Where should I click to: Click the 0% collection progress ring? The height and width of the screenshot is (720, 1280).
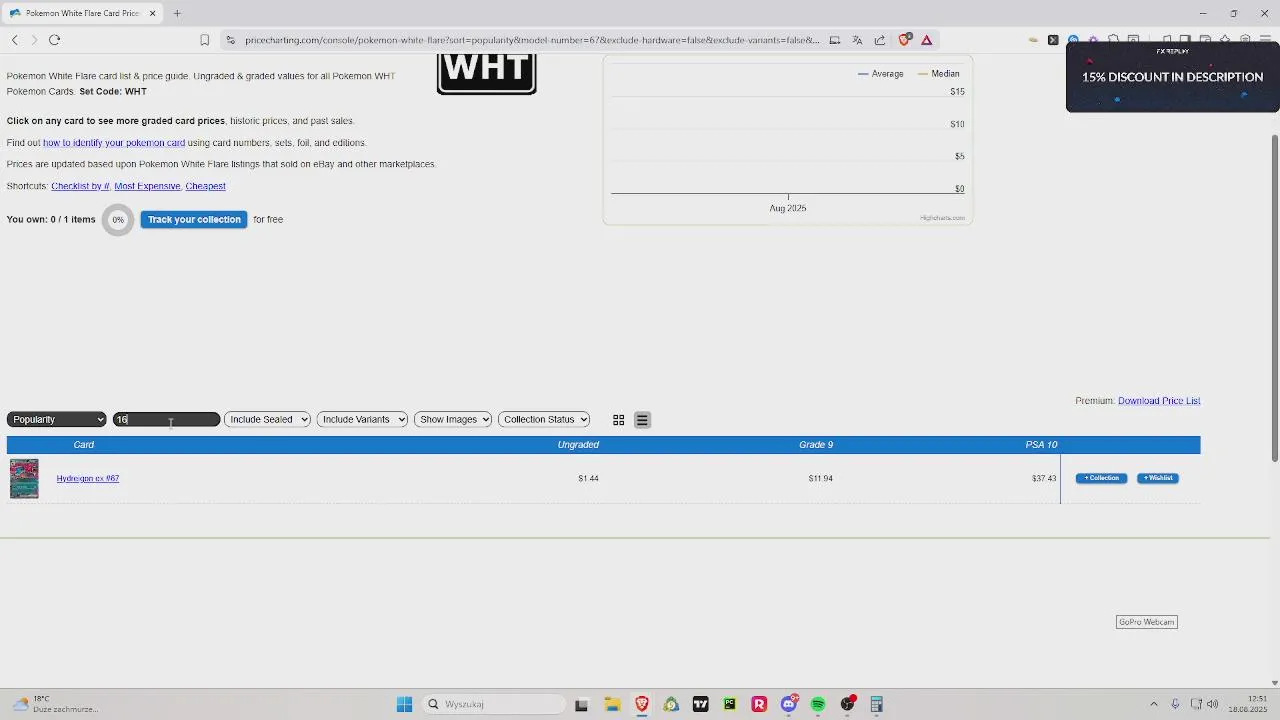(118, 220)
